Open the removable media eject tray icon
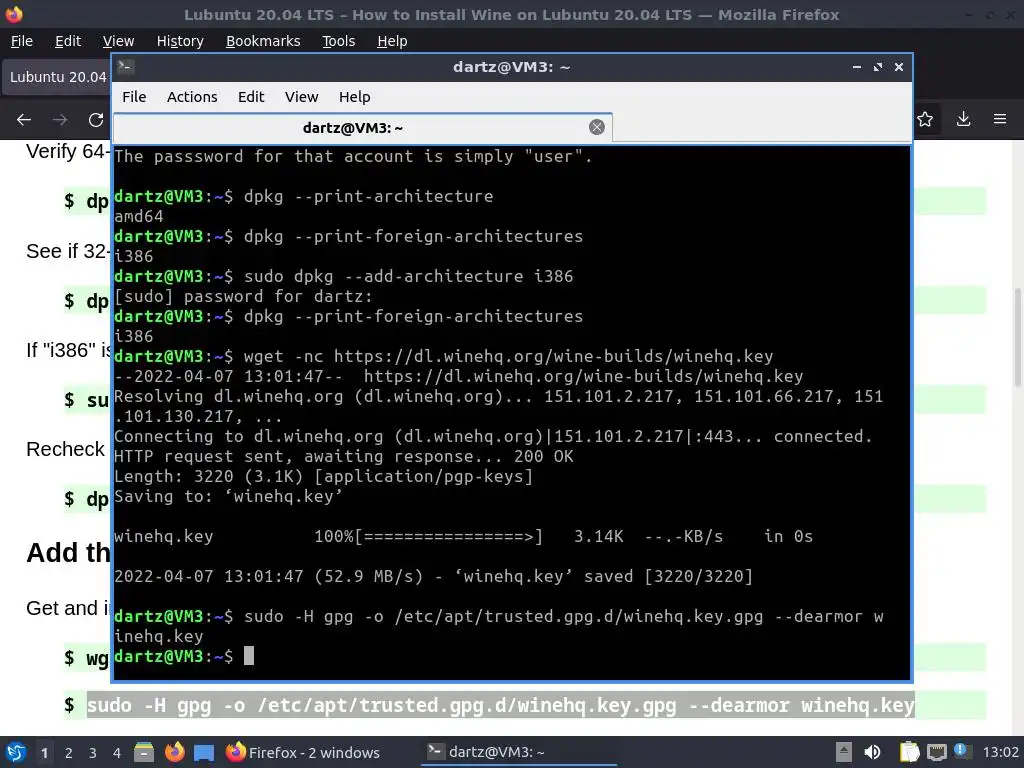Screen dimensions: 1024x768 [x=844, y=752]
